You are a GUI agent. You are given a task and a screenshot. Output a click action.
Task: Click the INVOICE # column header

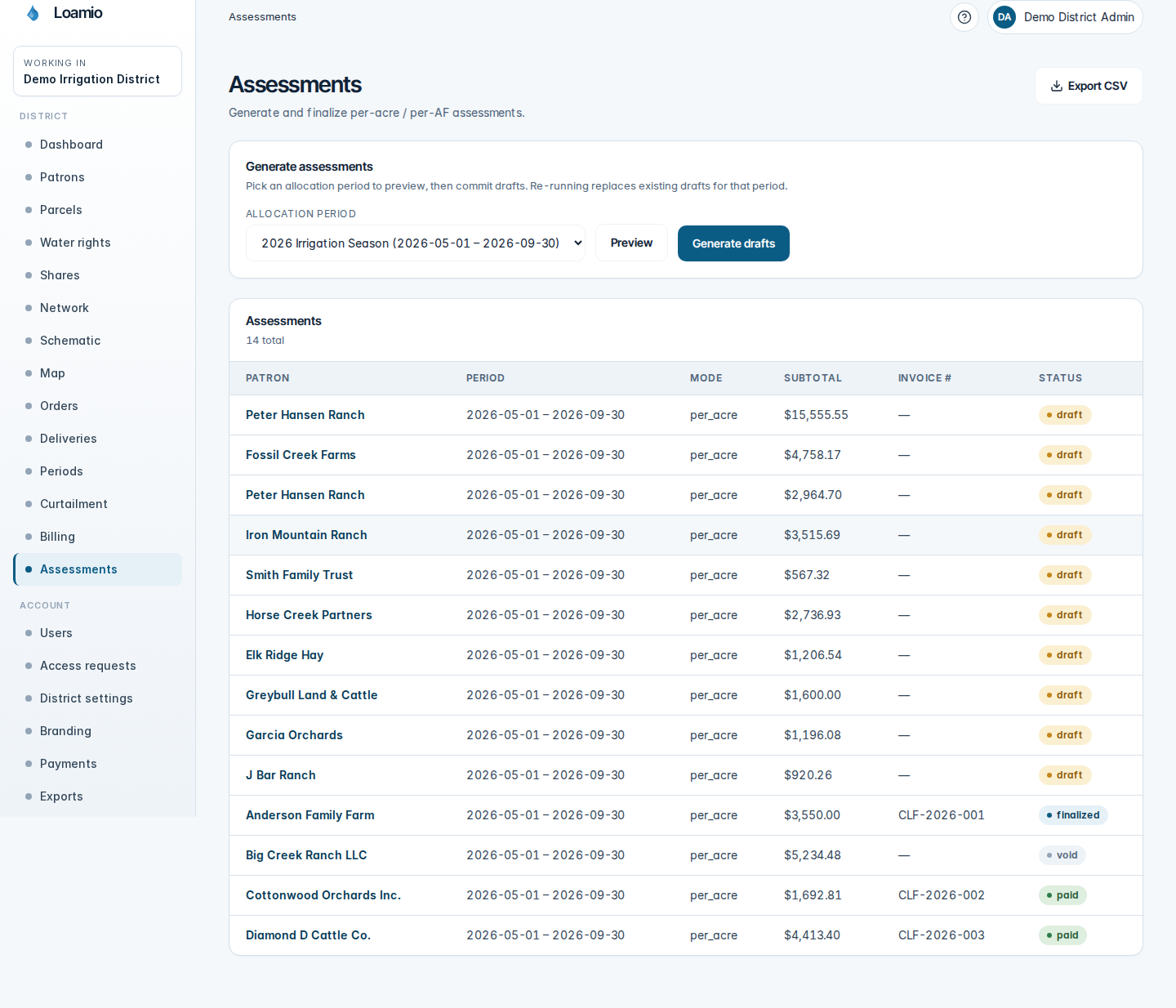(924, 378)
